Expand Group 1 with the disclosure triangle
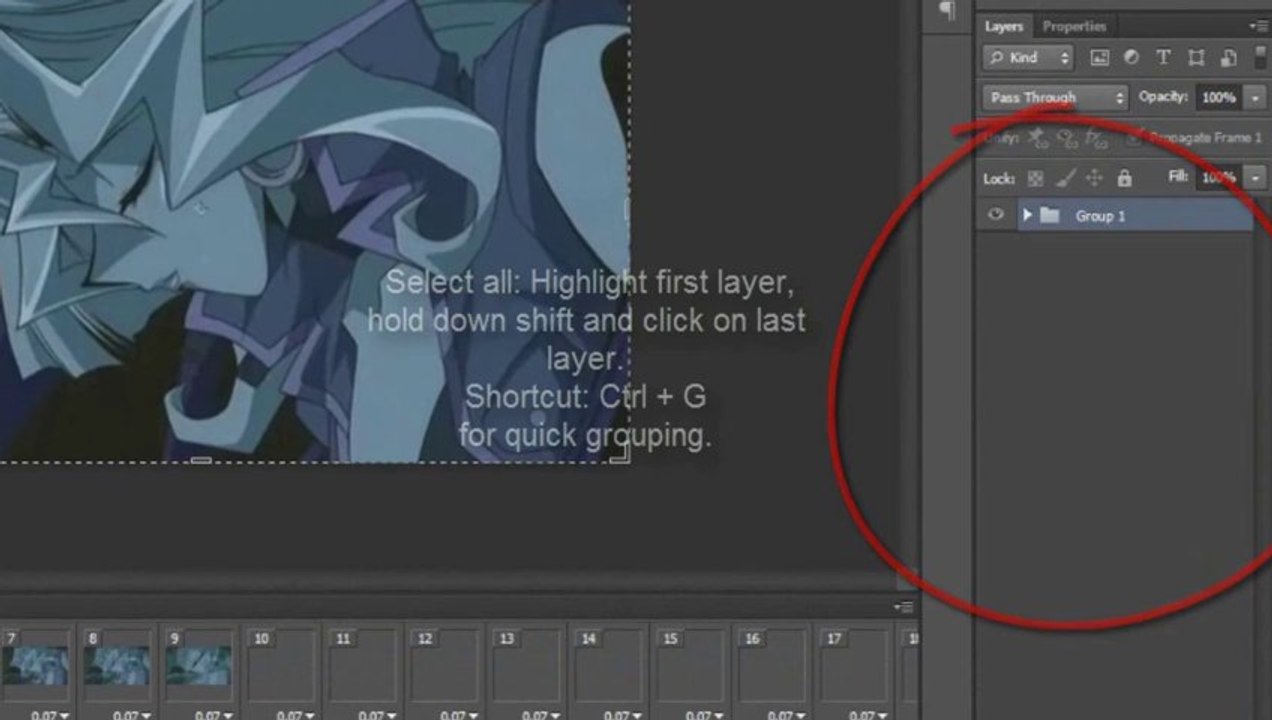 click(x=1027, y=215)
